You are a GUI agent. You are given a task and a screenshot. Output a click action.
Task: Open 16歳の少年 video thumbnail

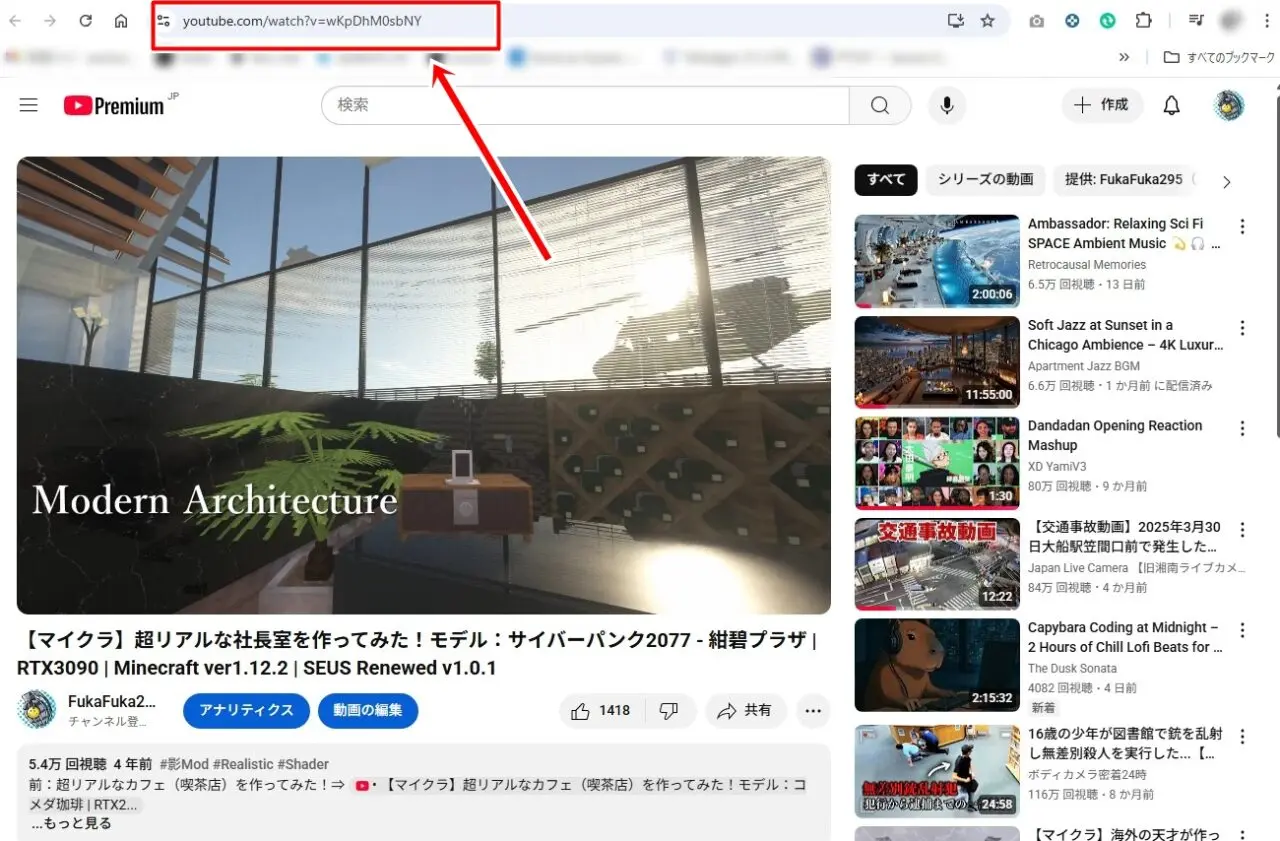[x=937, y=771]
